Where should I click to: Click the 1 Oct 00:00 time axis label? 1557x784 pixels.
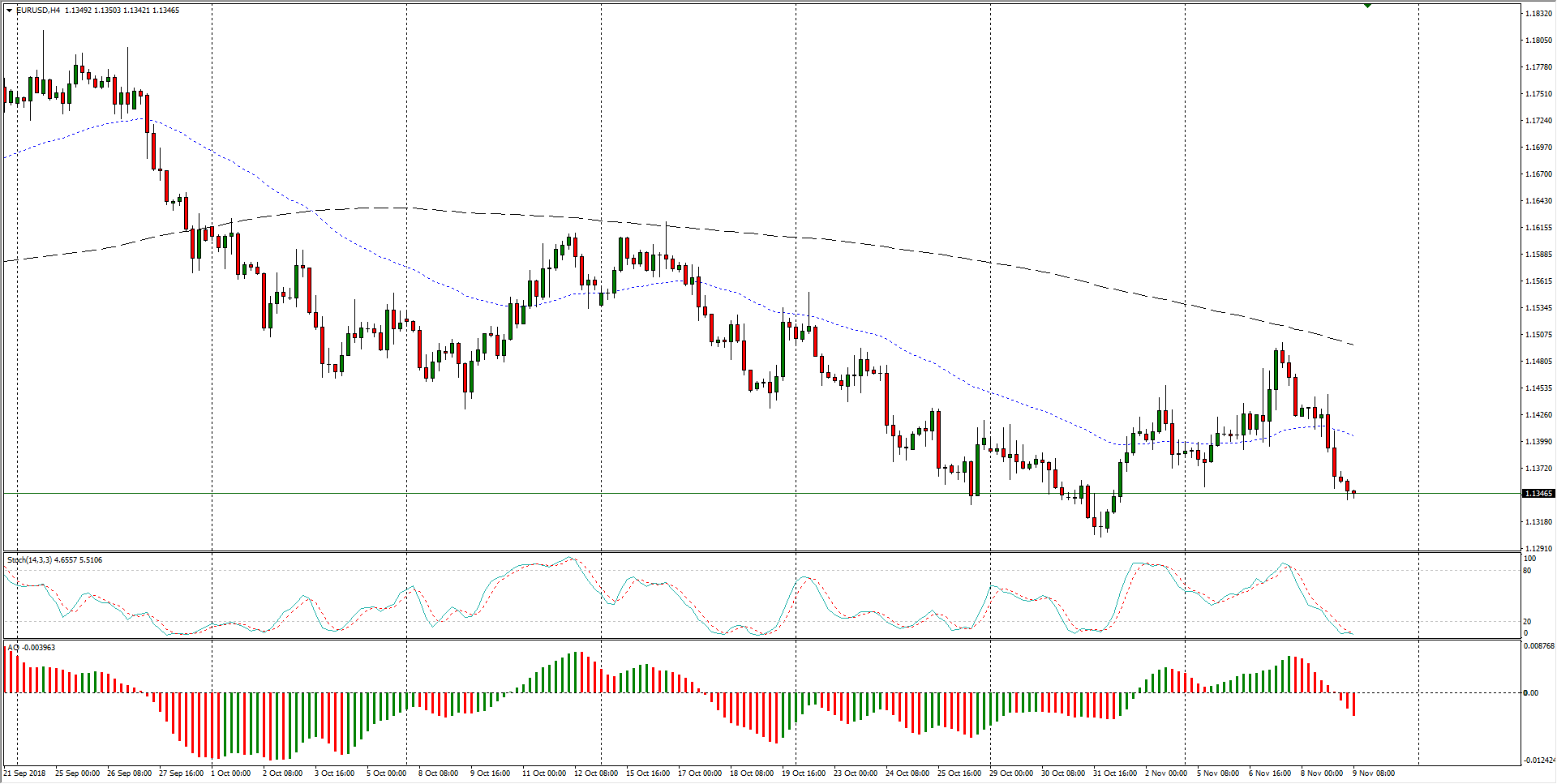point(231,773)
